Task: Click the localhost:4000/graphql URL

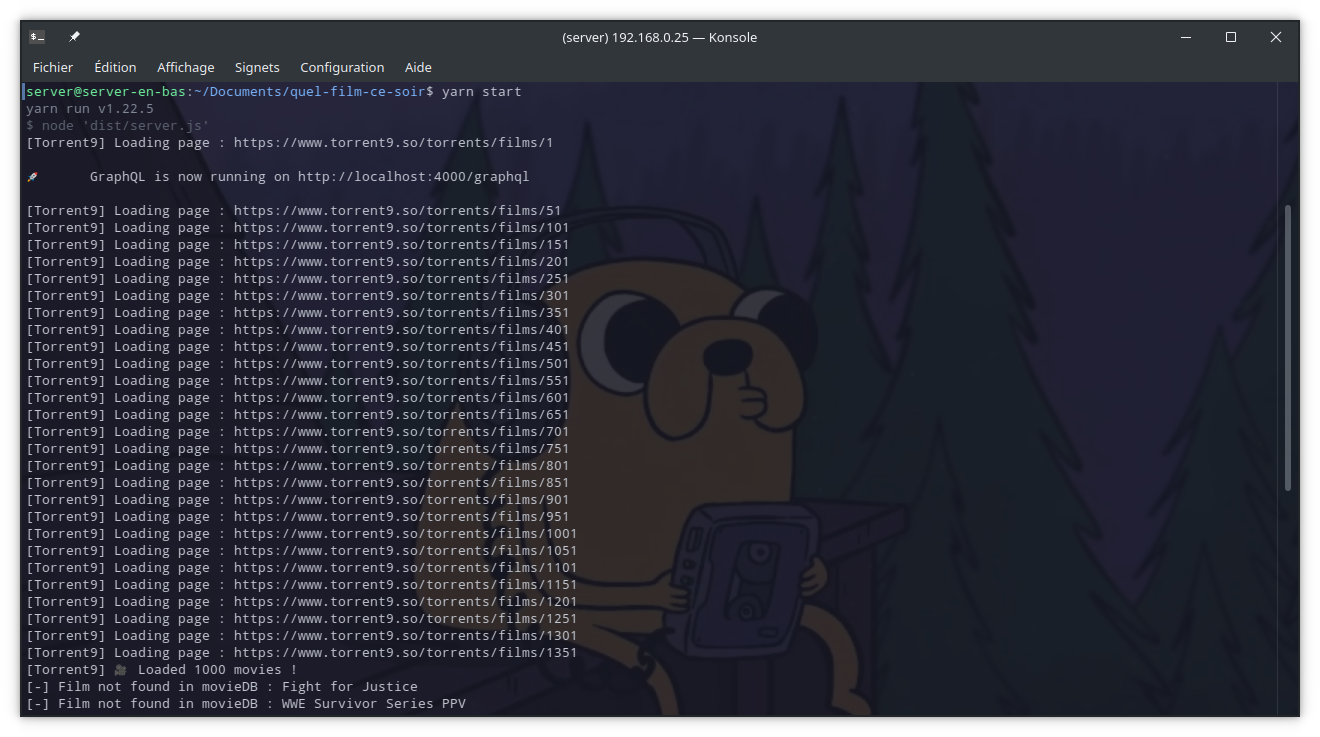Action: tap(413, 176)
